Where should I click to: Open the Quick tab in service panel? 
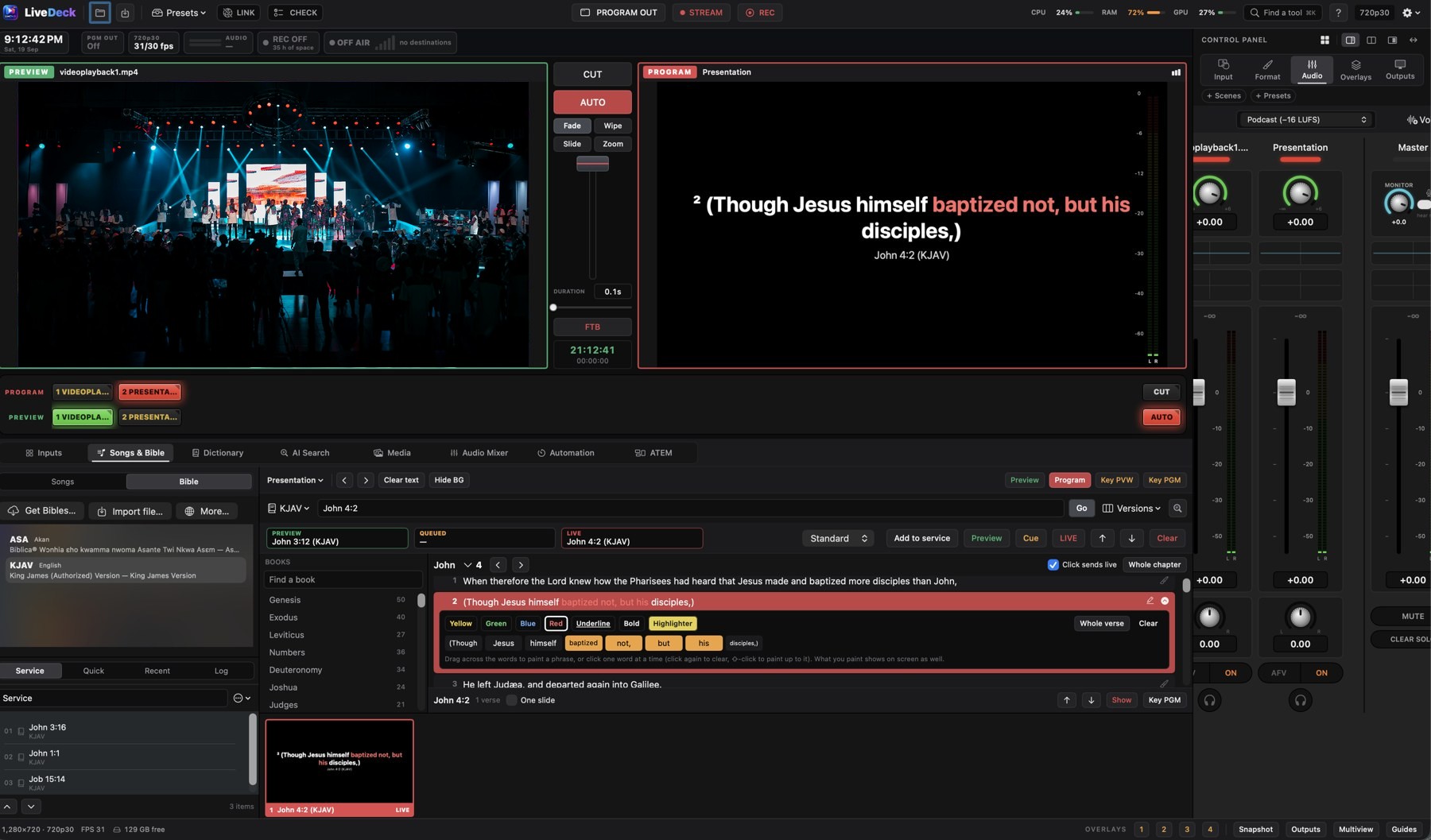pyautogui.click(x=94, y=671)
